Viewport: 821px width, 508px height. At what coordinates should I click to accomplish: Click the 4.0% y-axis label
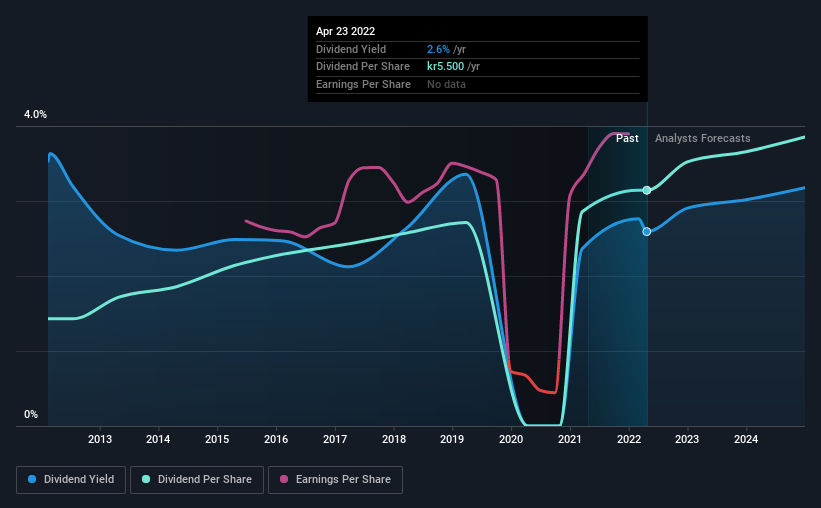(x=35, y=114)
